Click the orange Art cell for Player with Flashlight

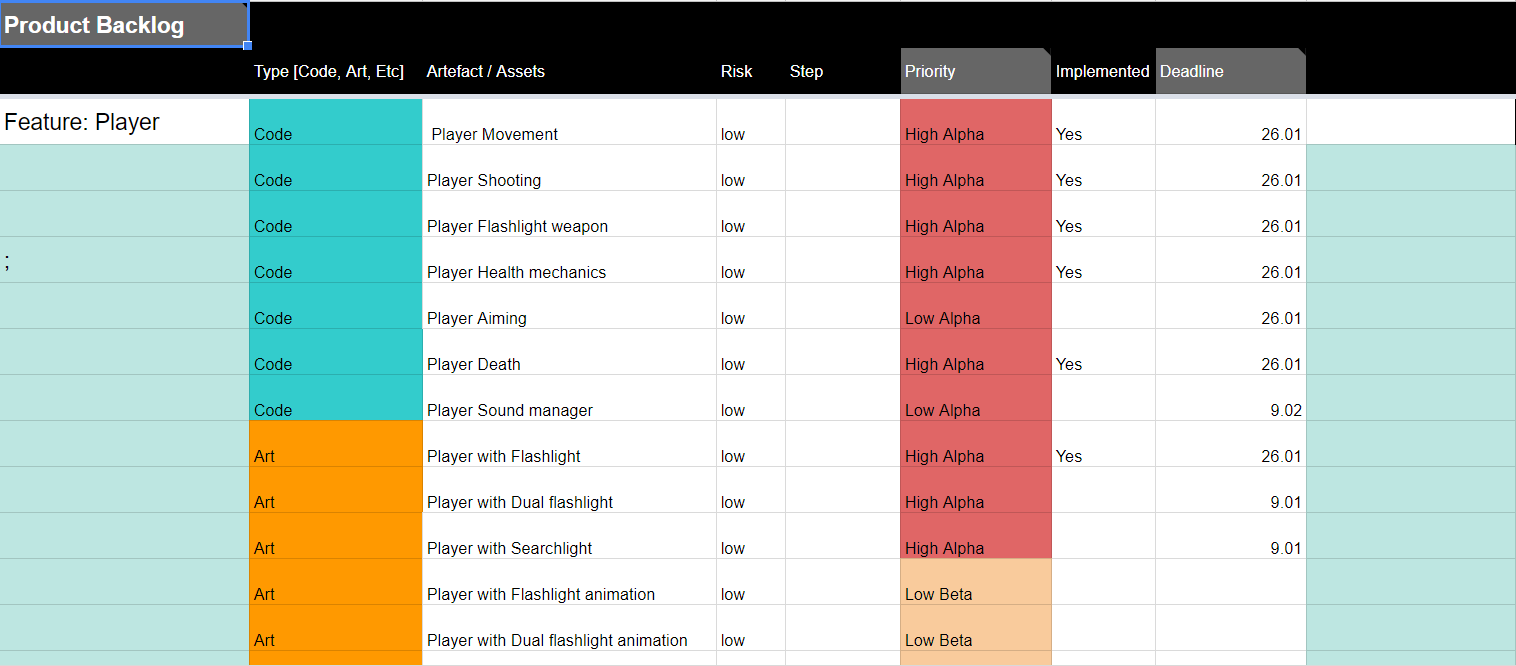(335, 456)
